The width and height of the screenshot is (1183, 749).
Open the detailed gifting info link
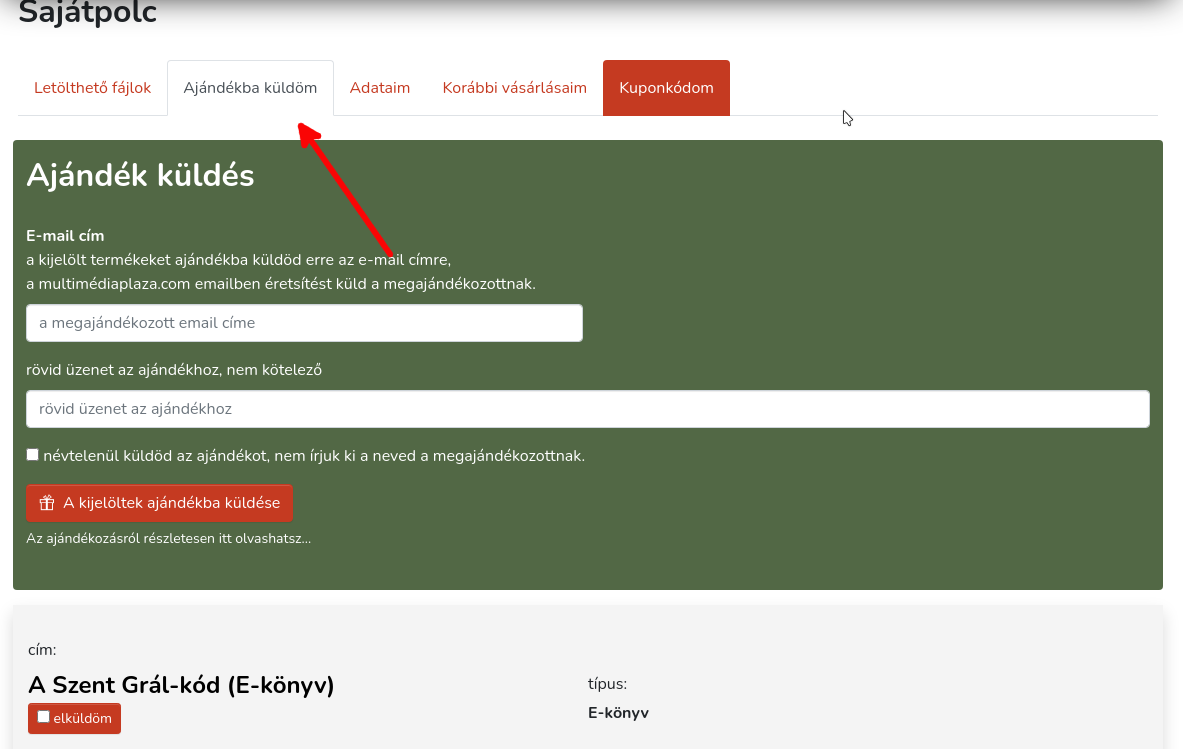168,539
